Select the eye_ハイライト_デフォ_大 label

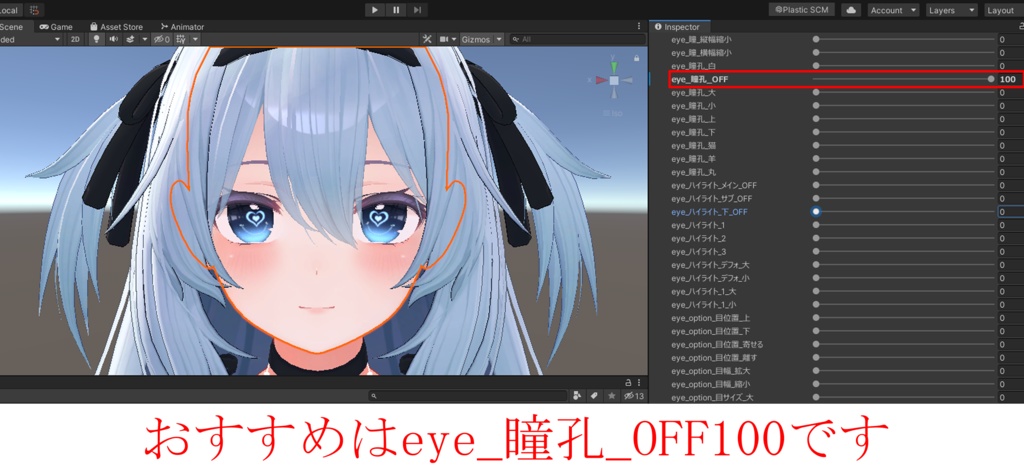tap(711, 265)
